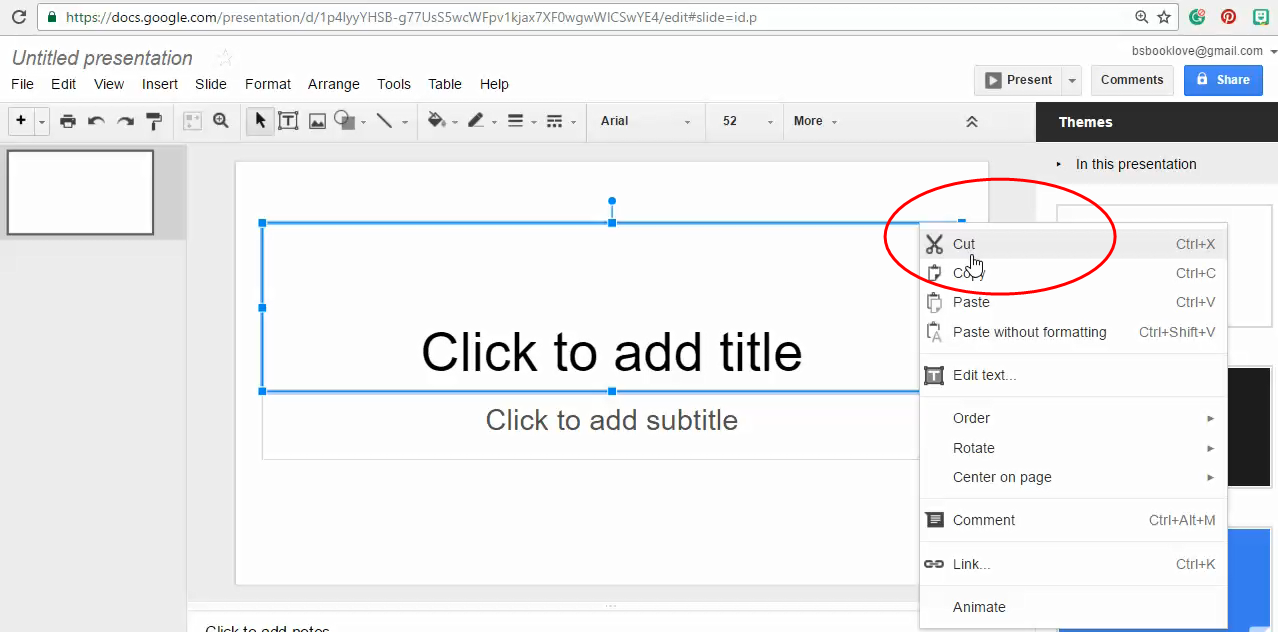Click the Zoom icon in the toolbar
The height and width of the screenshot is (632, 1278).
click(x=220, y=120)
